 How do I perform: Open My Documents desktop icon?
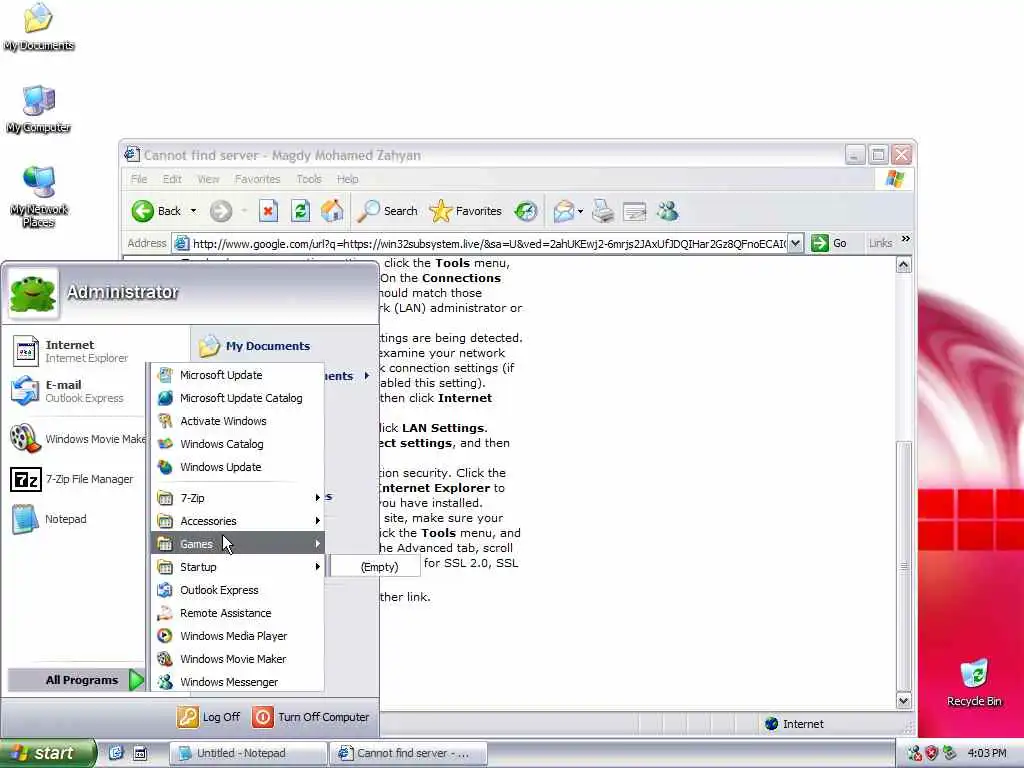click(39, 26)
